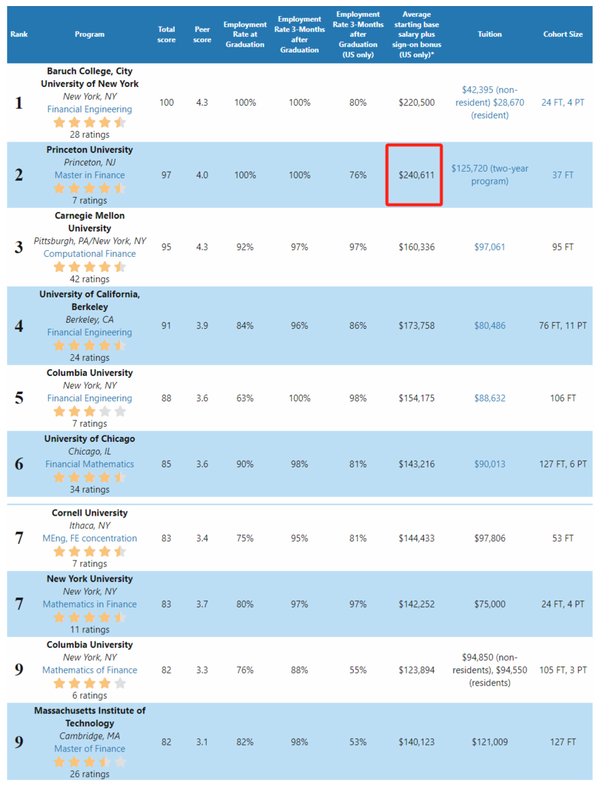Click Columbia Mathematics of Finance star rating
Viewport: 600px width, 786px height.
tap(90, 683)
